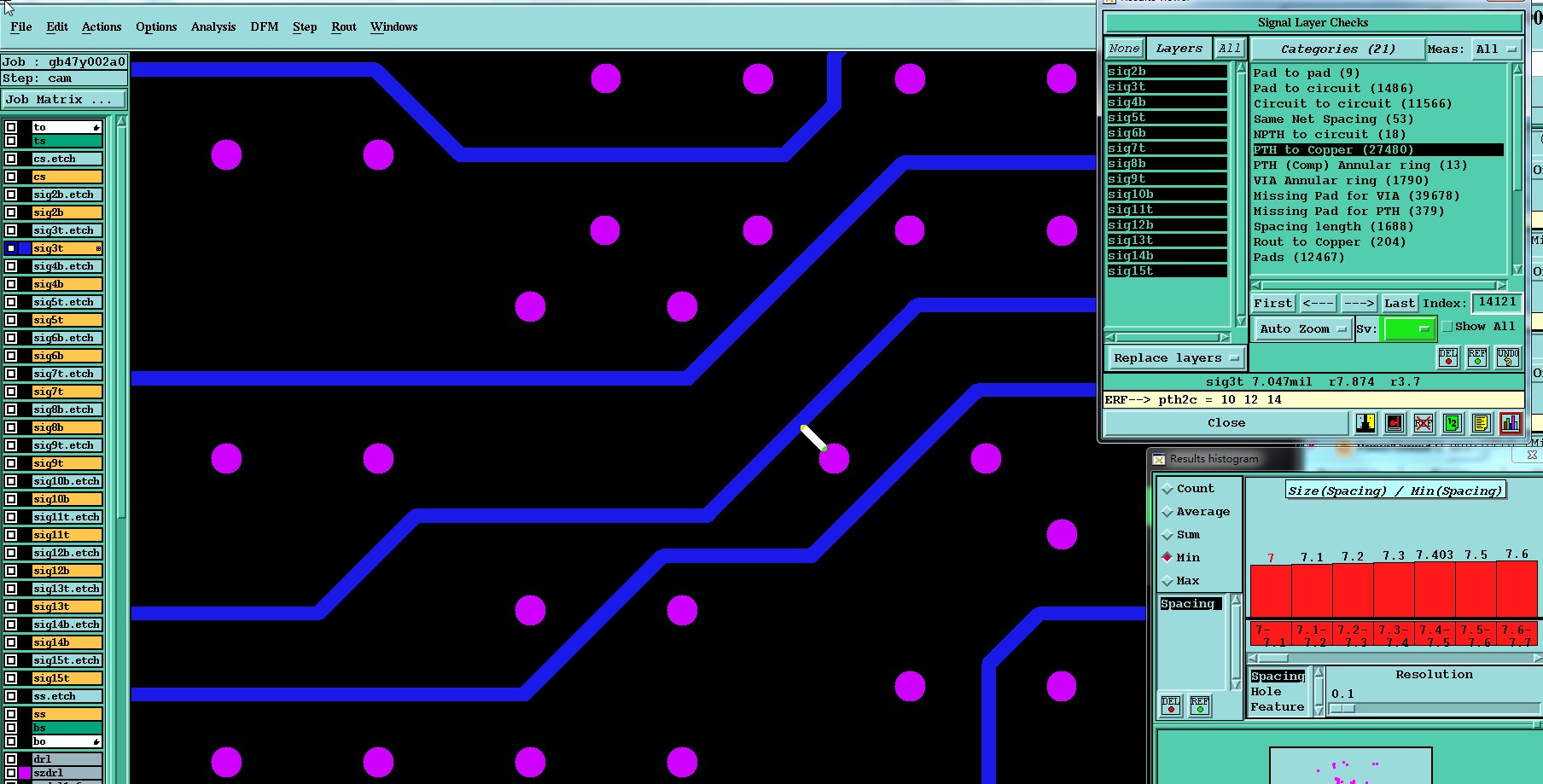This screenshot has height=784, width=1543.
Task: Click the Index input field showing 14121
Action: 1497,302
